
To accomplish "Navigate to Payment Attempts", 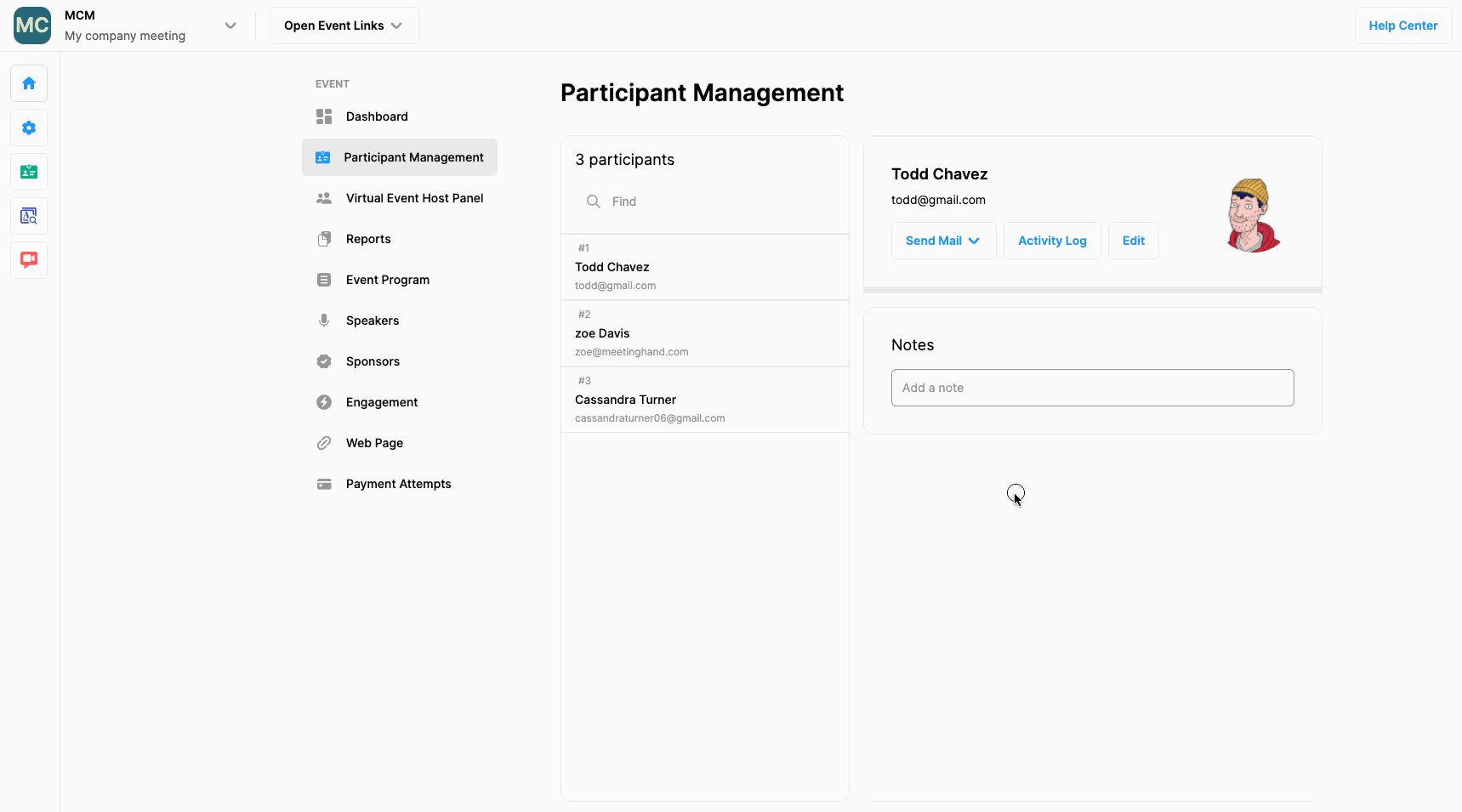I will click(398, 484).
